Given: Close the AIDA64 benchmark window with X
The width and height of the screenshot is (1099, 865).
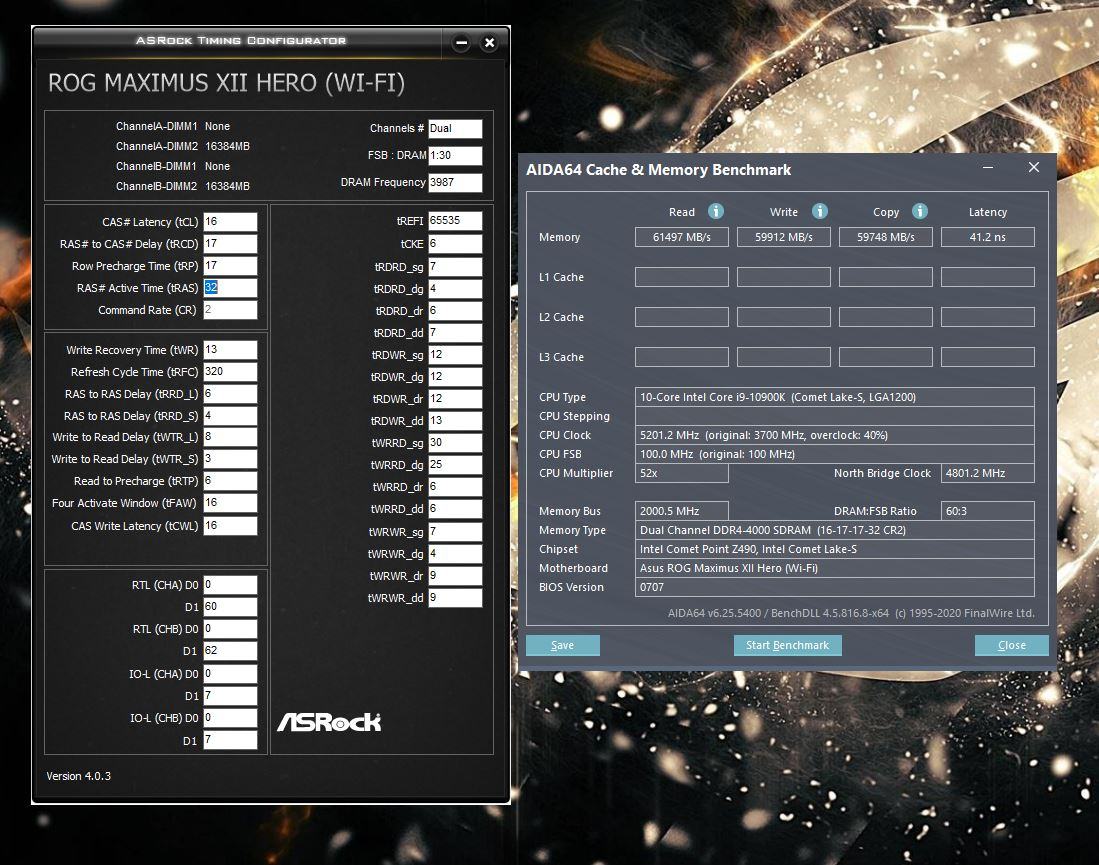Looking at the screenshot, I should pos(1034,168).
